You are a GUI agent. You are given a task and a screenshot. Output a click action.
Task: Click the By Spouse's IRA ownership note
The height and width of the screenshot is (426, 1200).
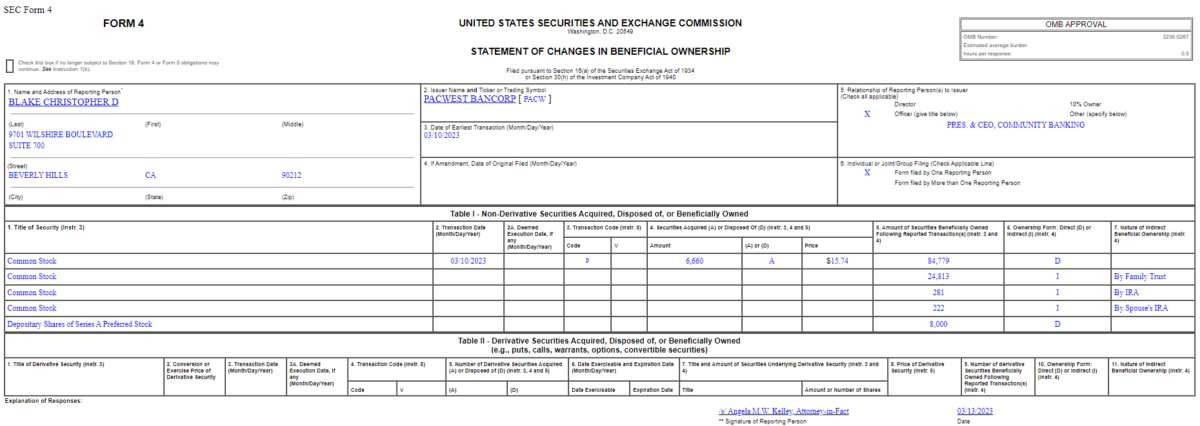[x=1140, y=308]
